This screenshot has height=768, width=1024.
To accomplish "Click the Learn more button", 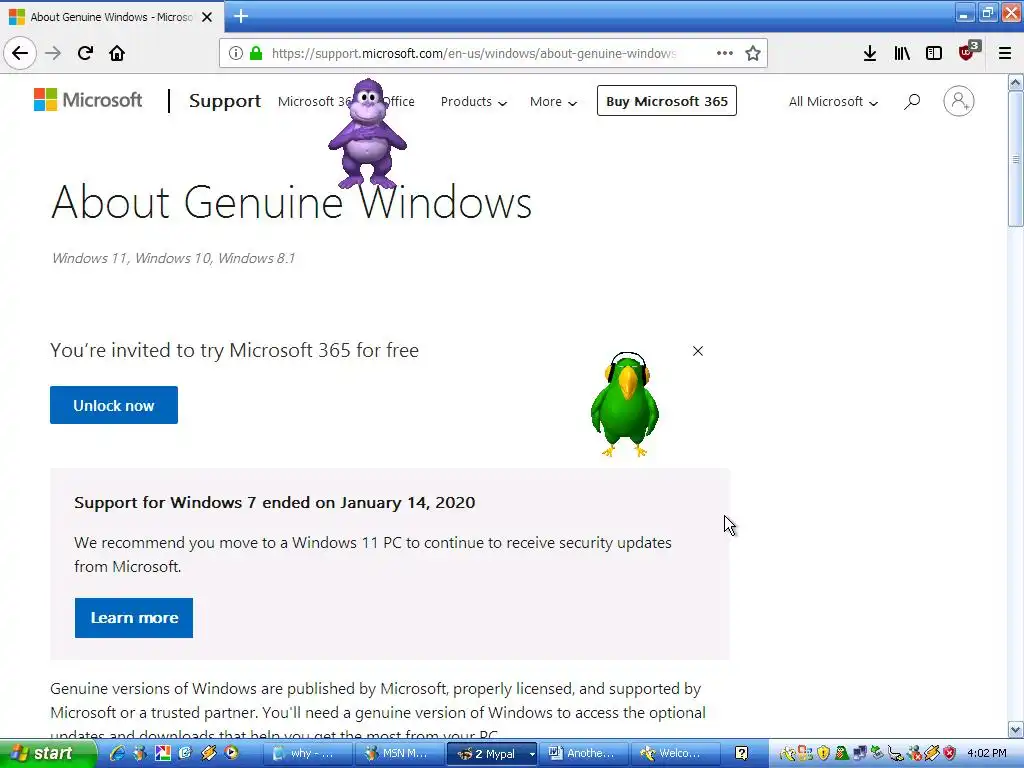I will (134, 618).
